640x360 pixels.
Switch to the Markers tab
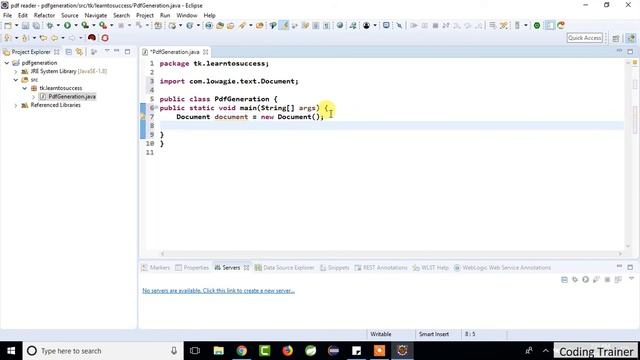(156, 268)
